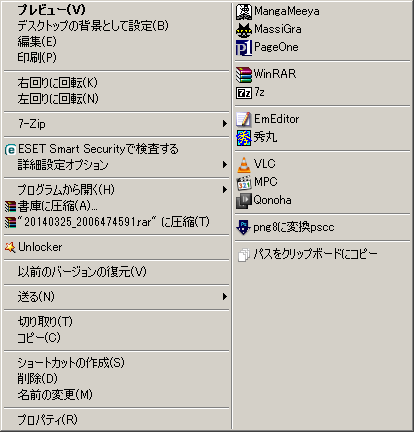Select the 秀丸 editor icon
This screenshot has height=432, width=414.
point(244,138)
